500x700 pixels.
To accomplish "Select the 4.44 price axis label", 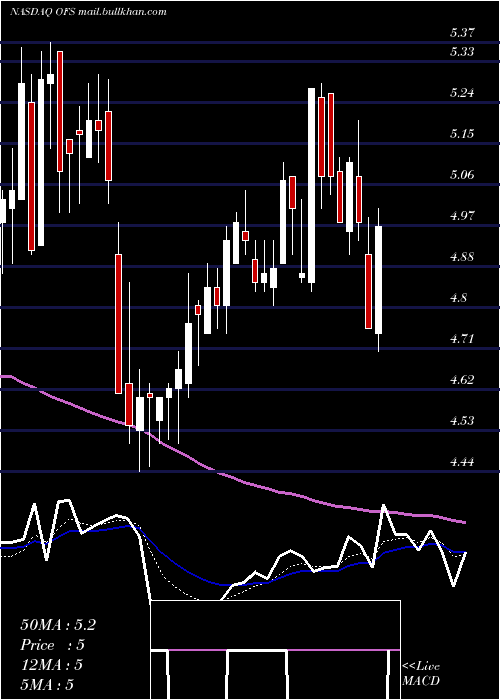I will pos(462,462).
